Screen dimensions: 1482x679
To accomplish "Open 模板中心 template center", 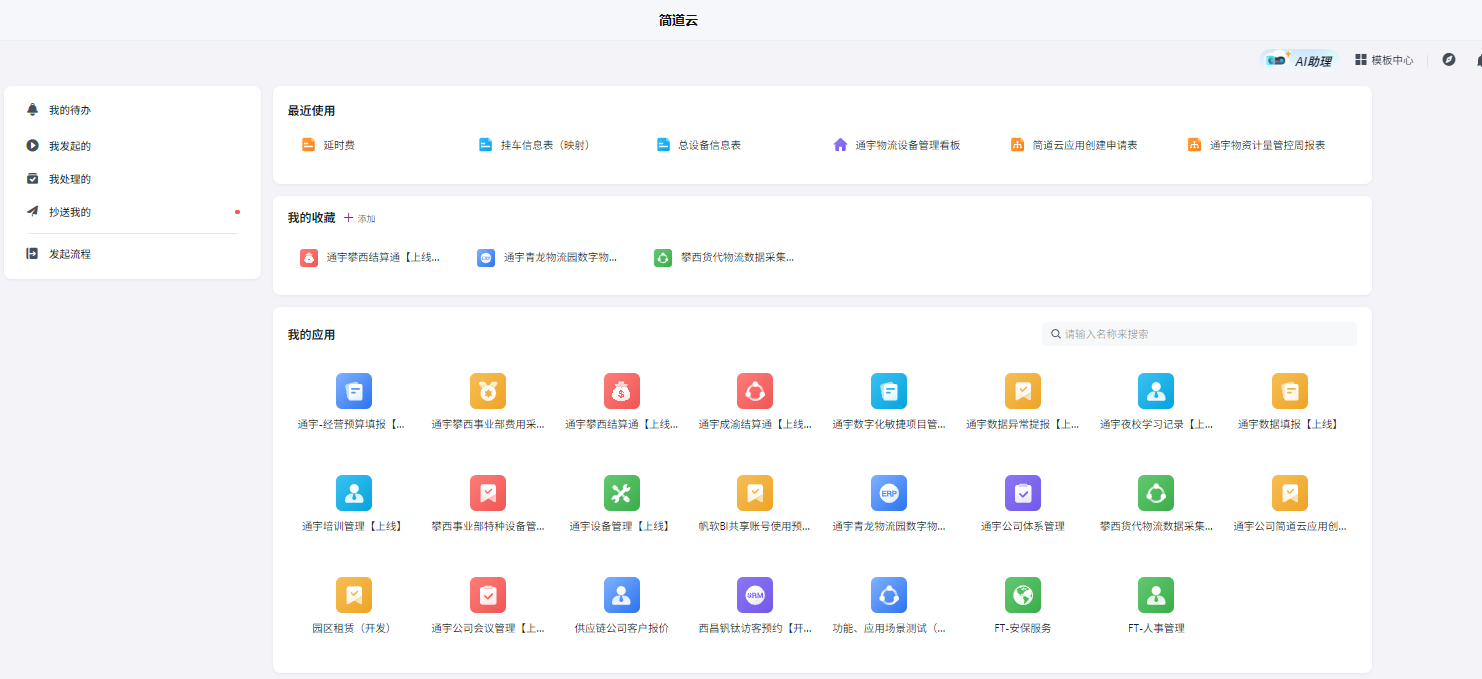I will coord(1384,60).
